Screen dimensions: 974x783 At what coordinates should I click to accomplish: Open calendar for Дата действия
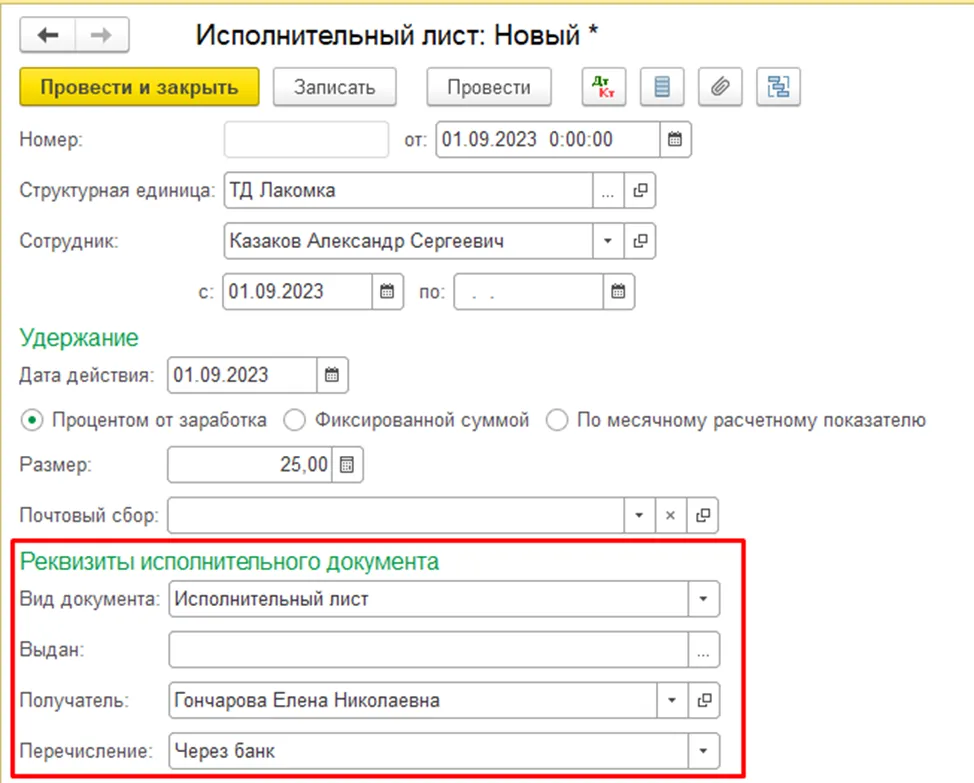(x=332, y=375)
